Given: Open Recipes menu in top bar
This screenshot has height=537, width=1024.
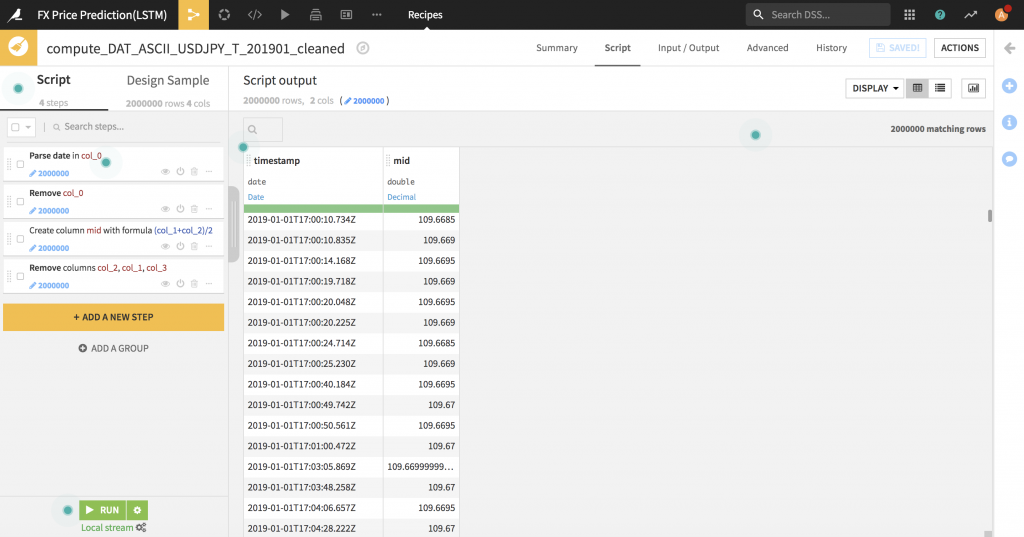Looking at the screenshot, I should pyautogui.click(x=425, y=14).
